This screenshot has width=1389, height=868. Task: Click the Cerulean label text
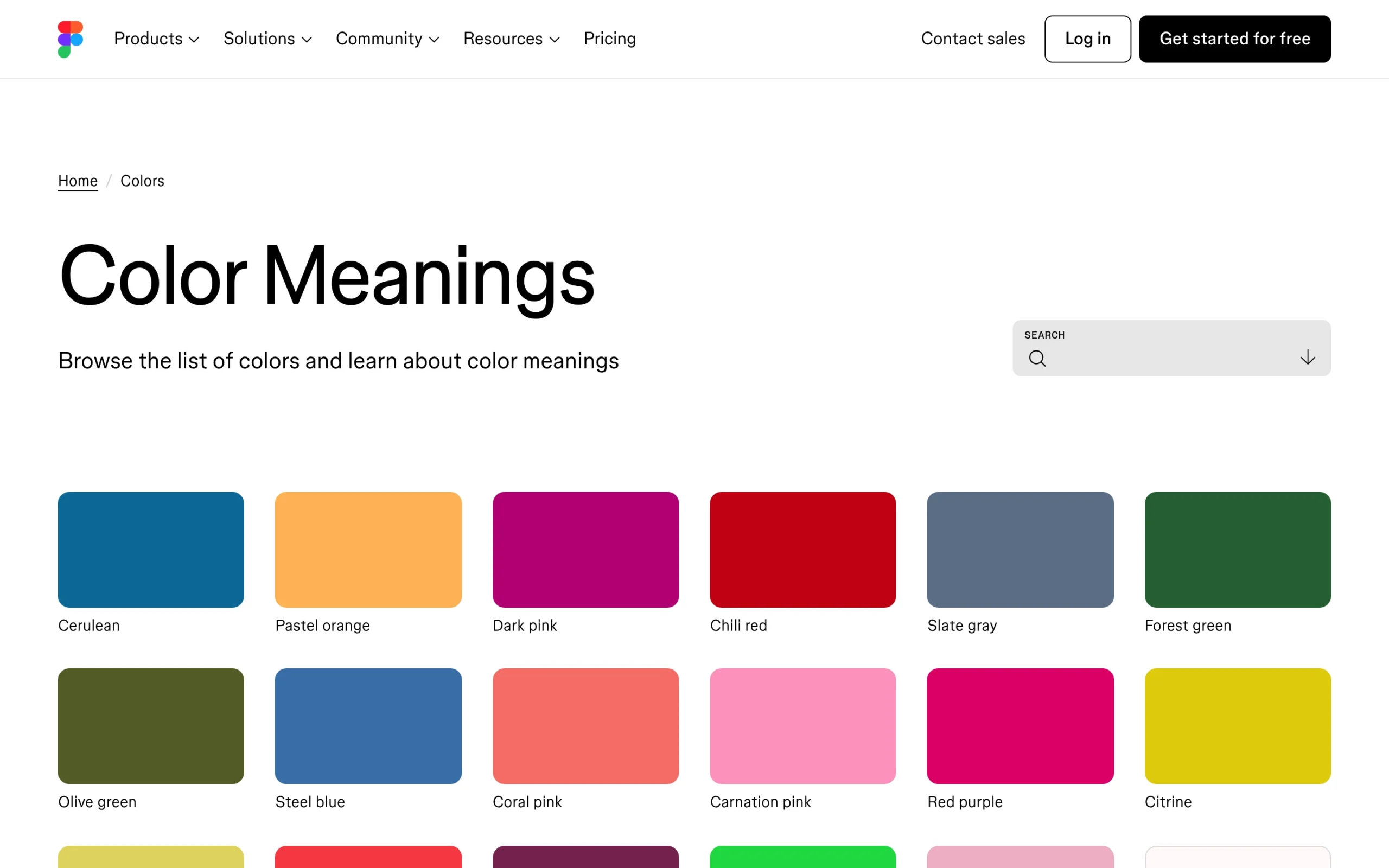89,625
